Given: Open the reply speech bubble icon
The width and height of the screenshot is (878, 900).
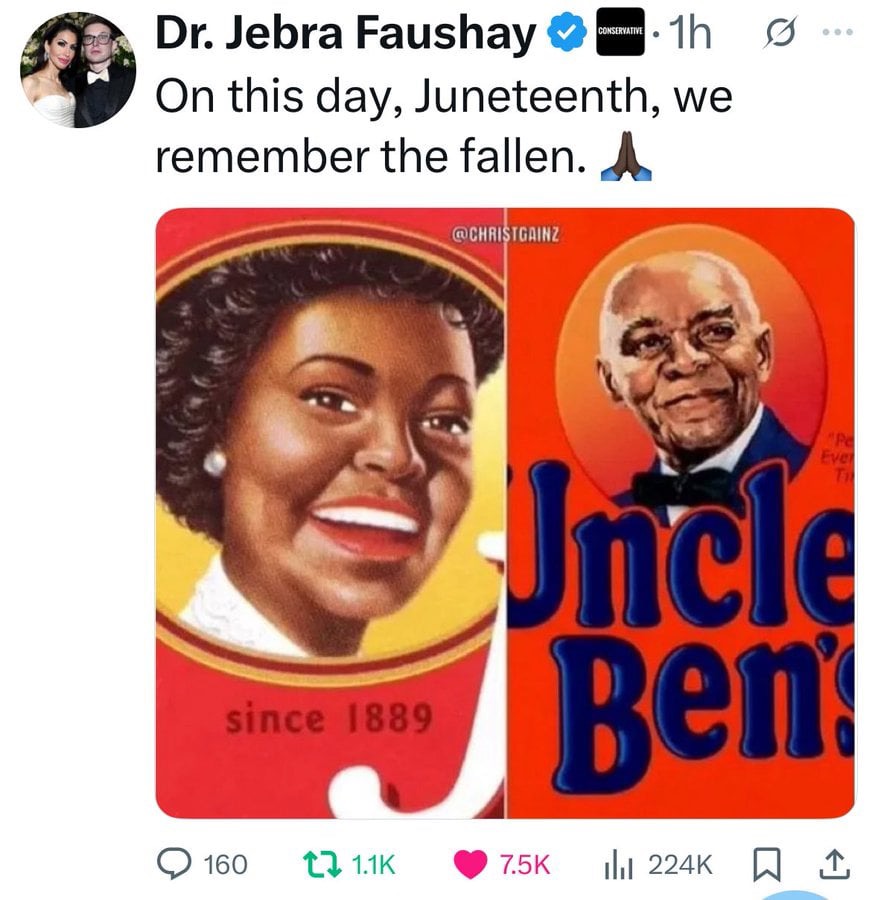Looking at the screenshot, I should pos(174,864).
